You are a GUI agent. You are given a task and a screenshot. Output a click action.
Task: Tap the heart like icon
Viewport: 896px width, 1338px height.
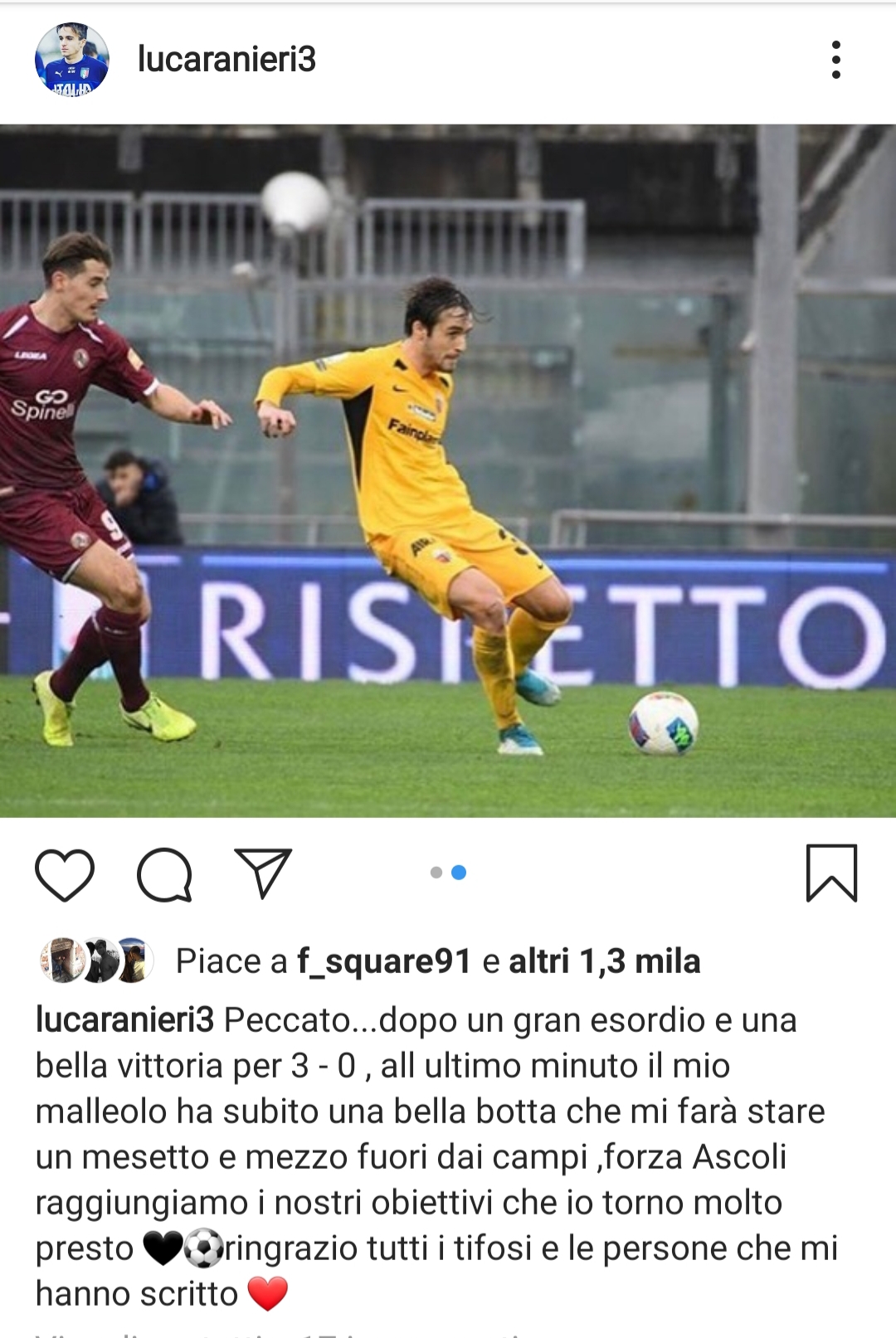pyautogui.click(x=65, y=874)
